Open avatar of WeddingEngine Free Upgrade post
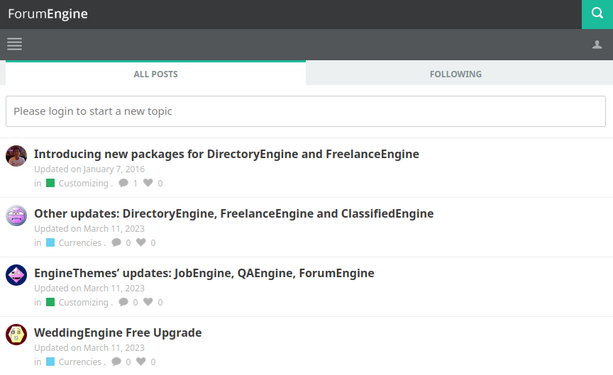This screenshot has width=613, height=375. [16, 334]
